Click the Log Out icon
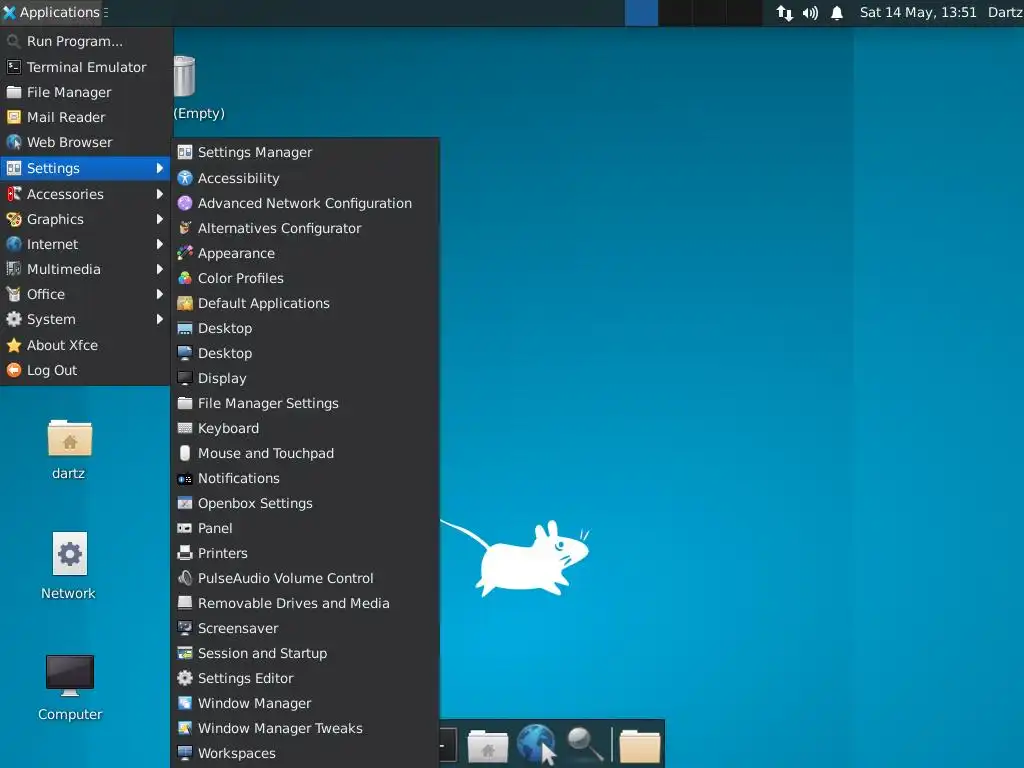 (14, 370)
